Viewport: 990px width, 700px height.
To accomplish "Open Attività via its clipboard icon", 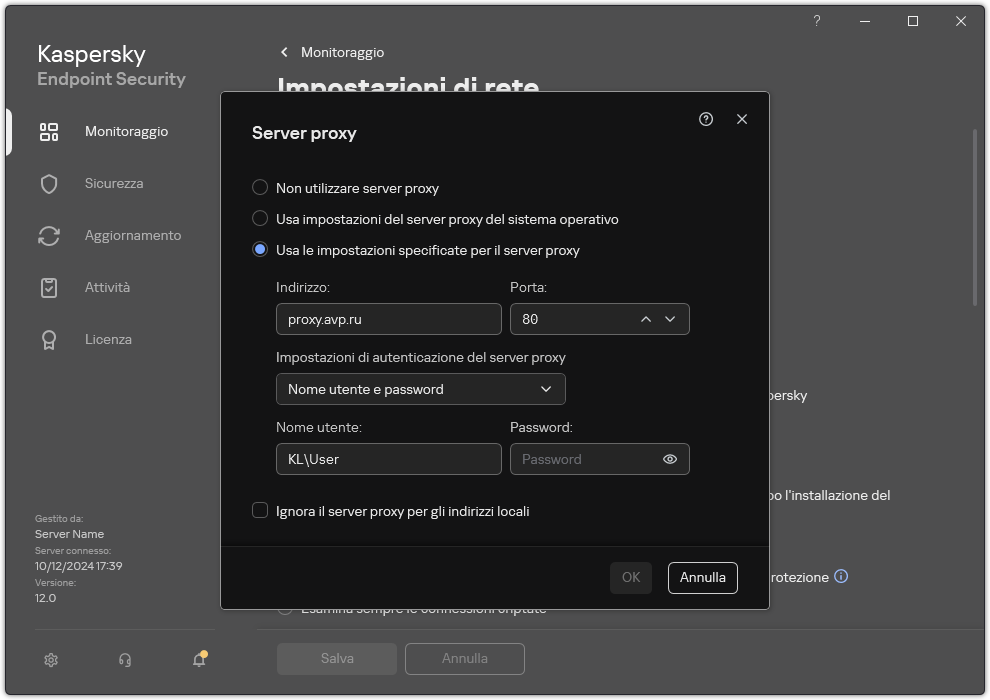I will pyautogui.click(x=49, y=287).
